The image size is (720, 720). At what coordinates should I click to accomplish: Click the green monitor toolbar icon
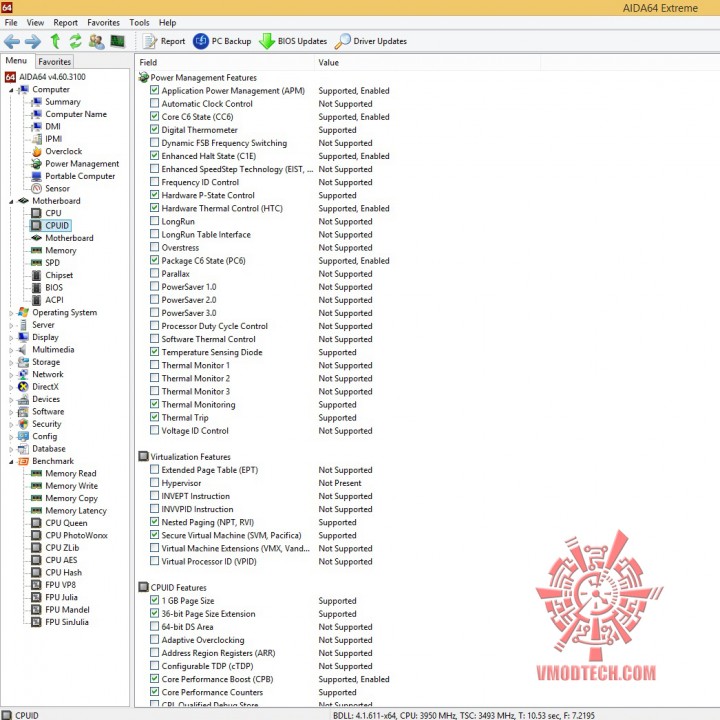[x=118, y=41]
